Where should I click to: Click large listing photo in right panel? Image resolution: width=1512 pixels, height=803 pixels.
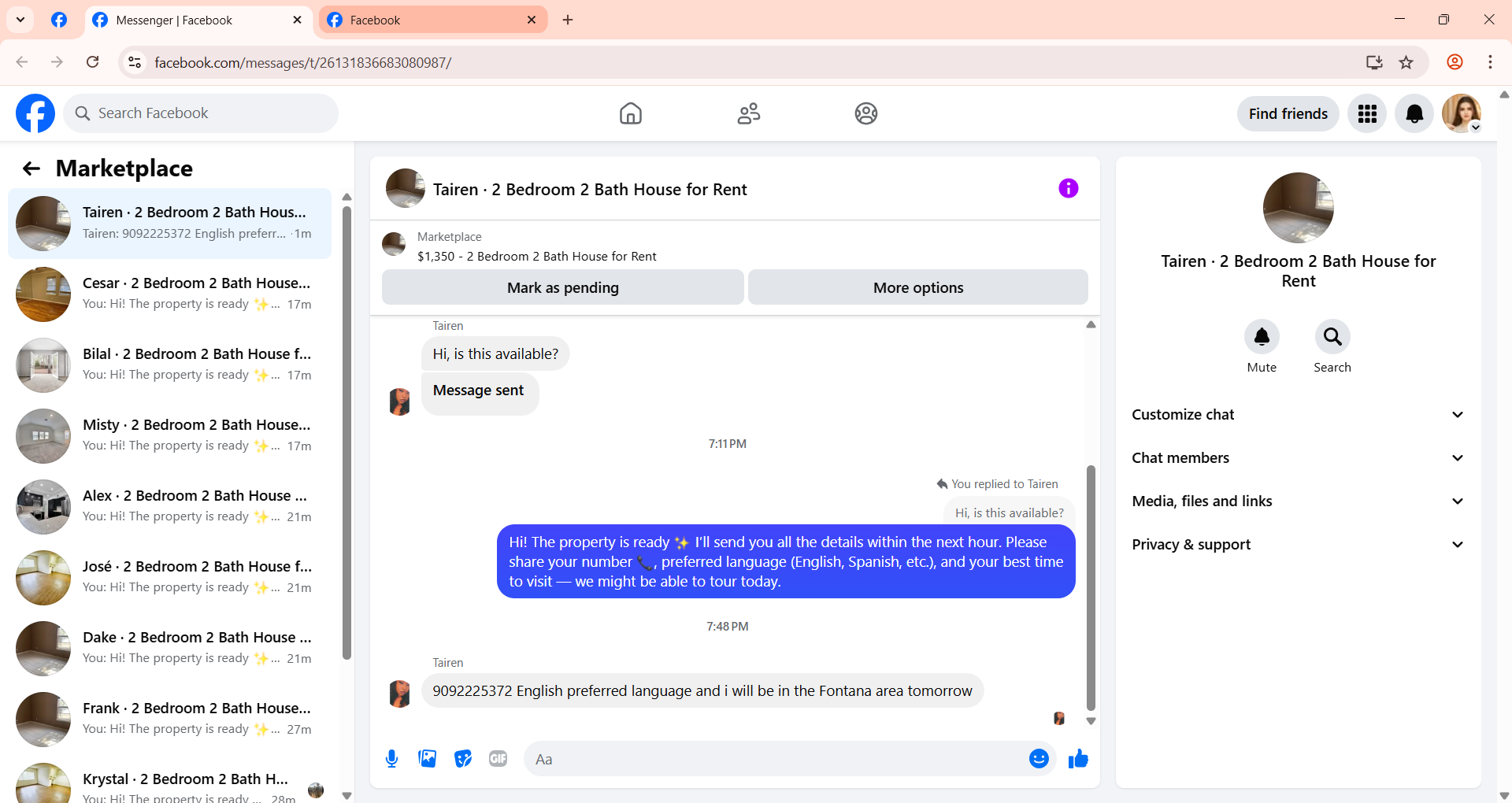(1298, 208)
